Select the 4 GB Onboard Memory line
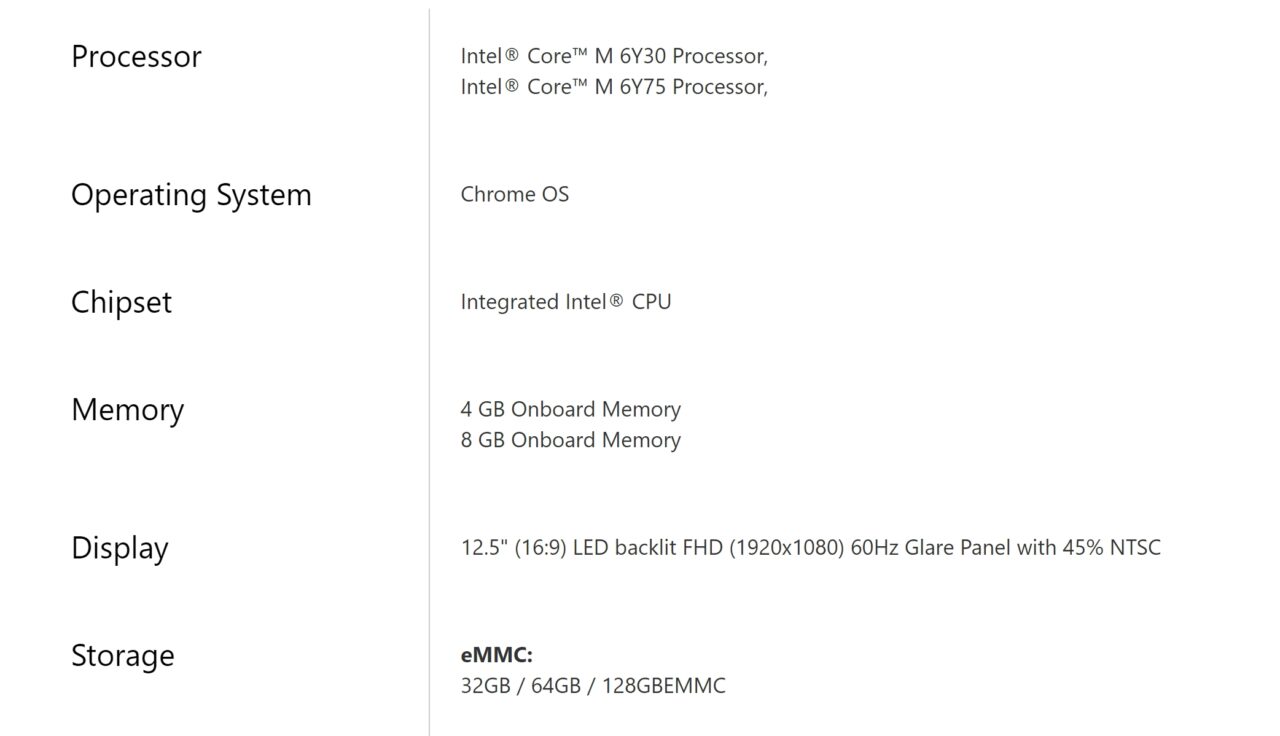The height and width of the screenshot is (736, 1280). [x=570, y=409]
